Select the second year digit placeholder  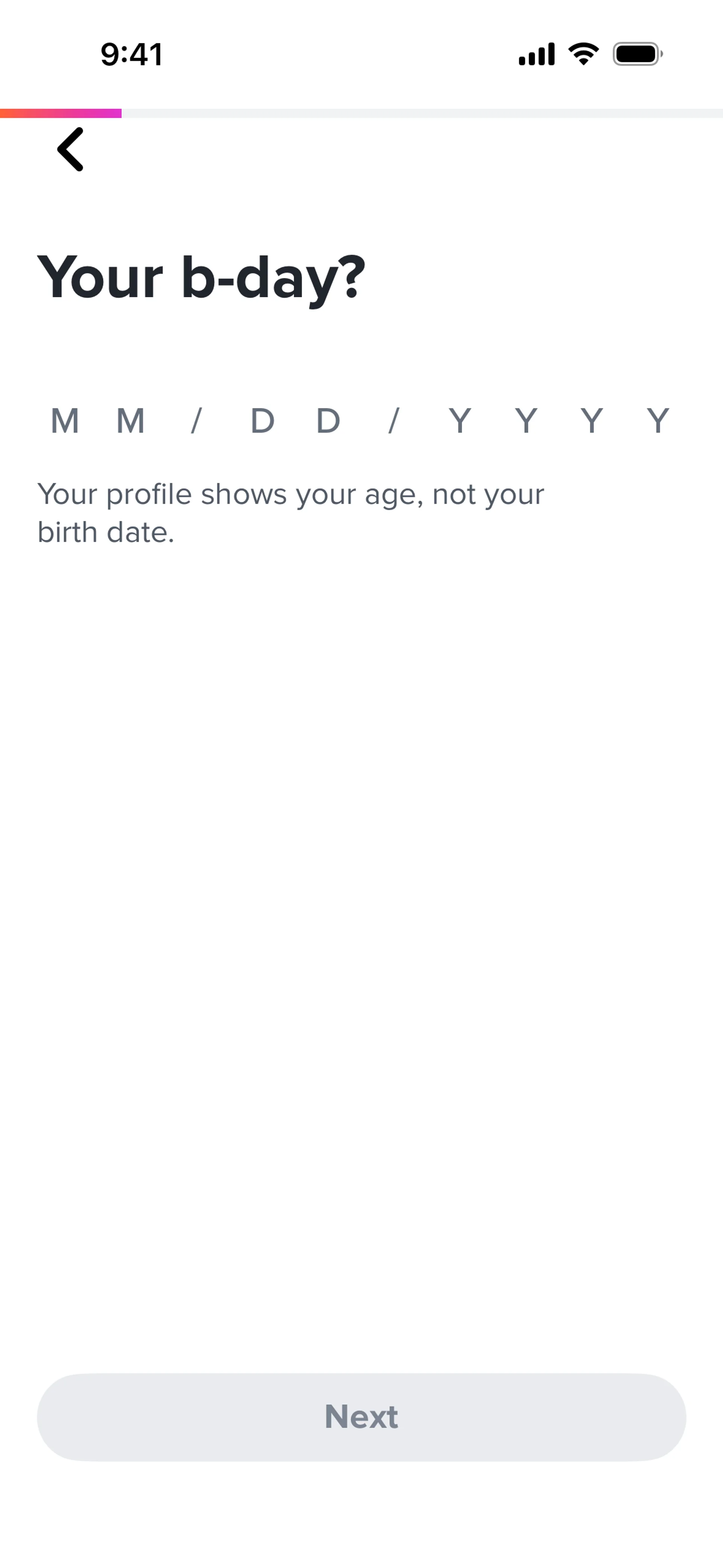pos(526,420)
